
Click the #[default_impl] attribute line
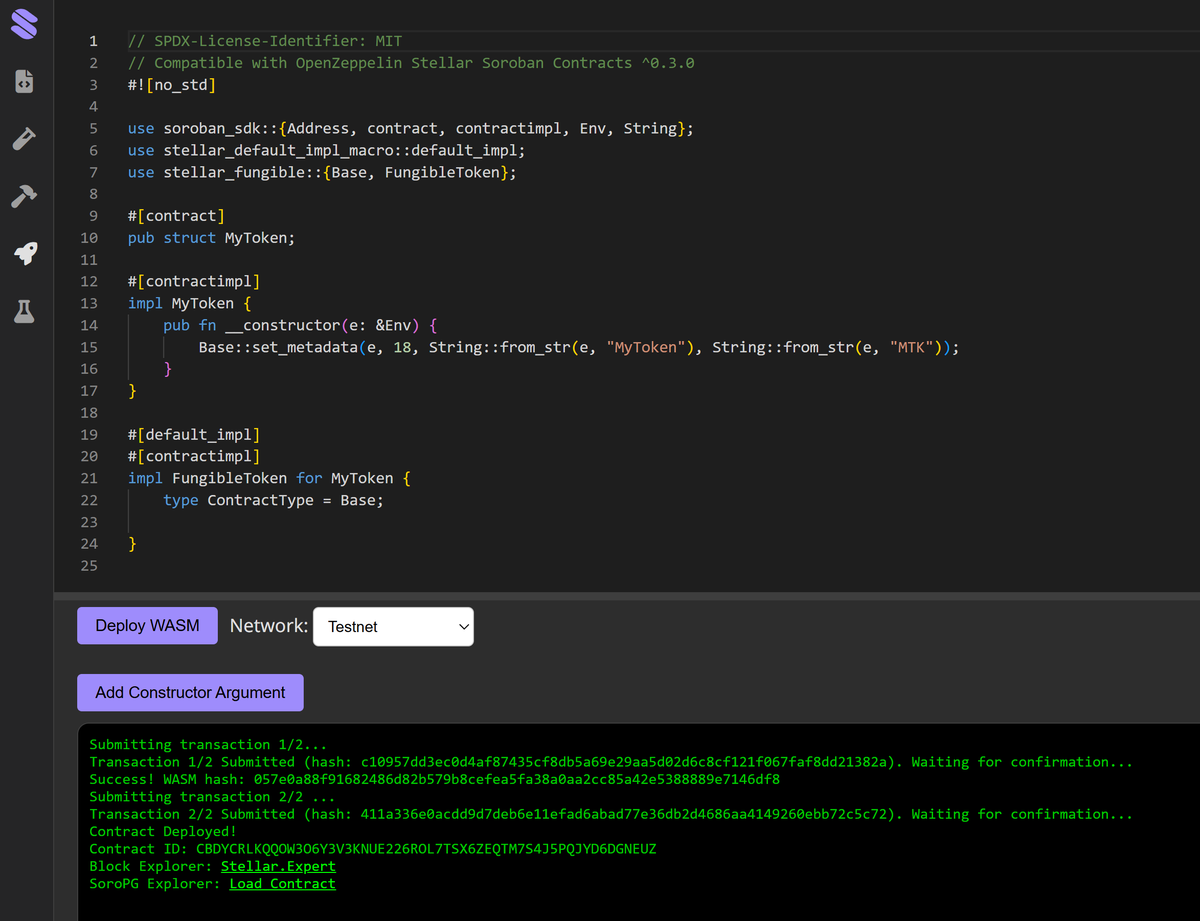tap(194, 435)
